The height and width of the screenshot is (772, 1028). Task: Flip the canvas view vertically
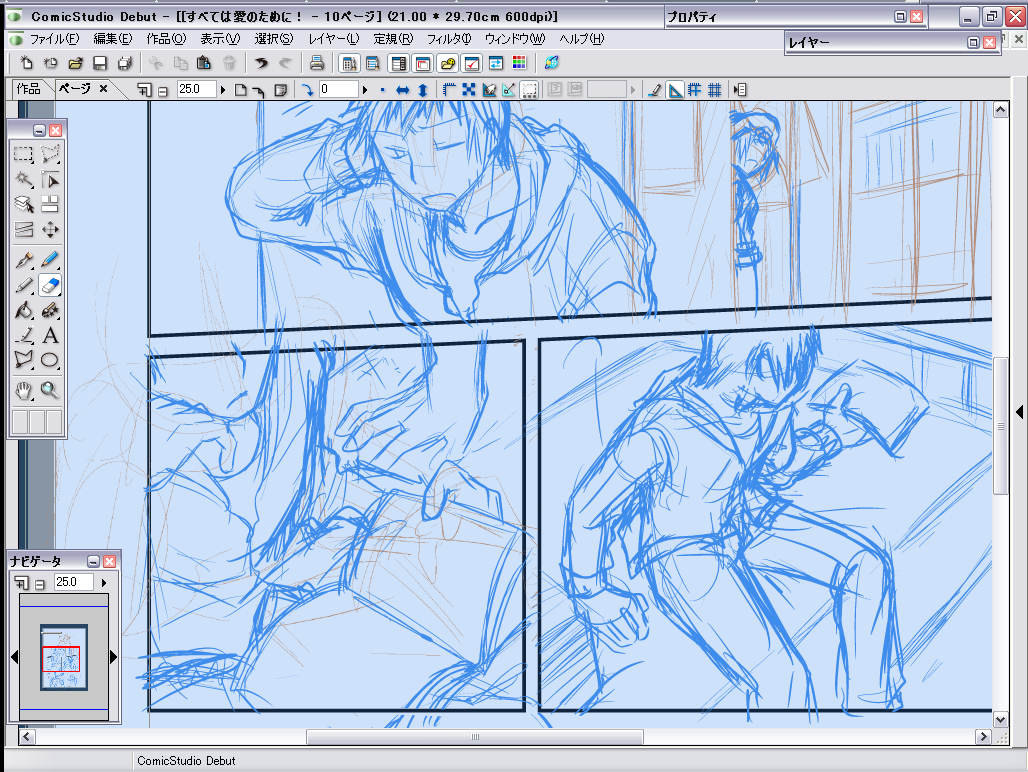423,90
